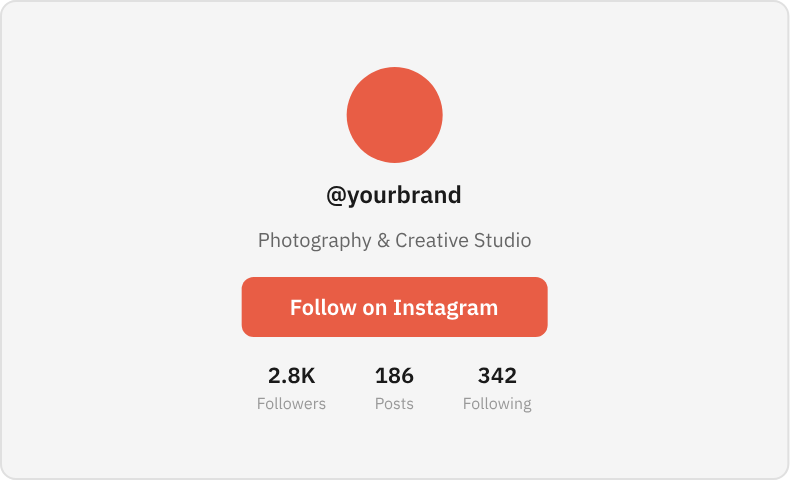Click the orange circular profile avatar
790x480 pixels.
tap(394, 115)
